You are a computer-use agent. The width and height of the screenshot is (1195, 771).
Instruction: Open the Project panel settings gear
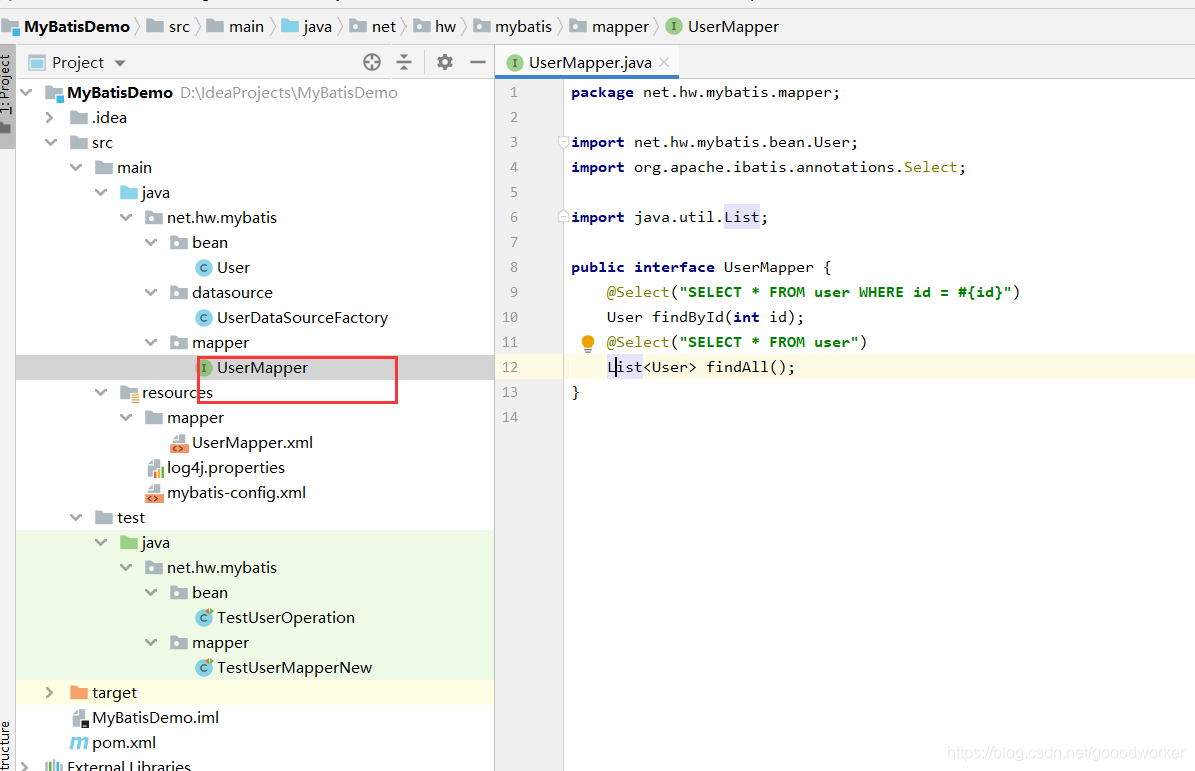coord(445,62)
